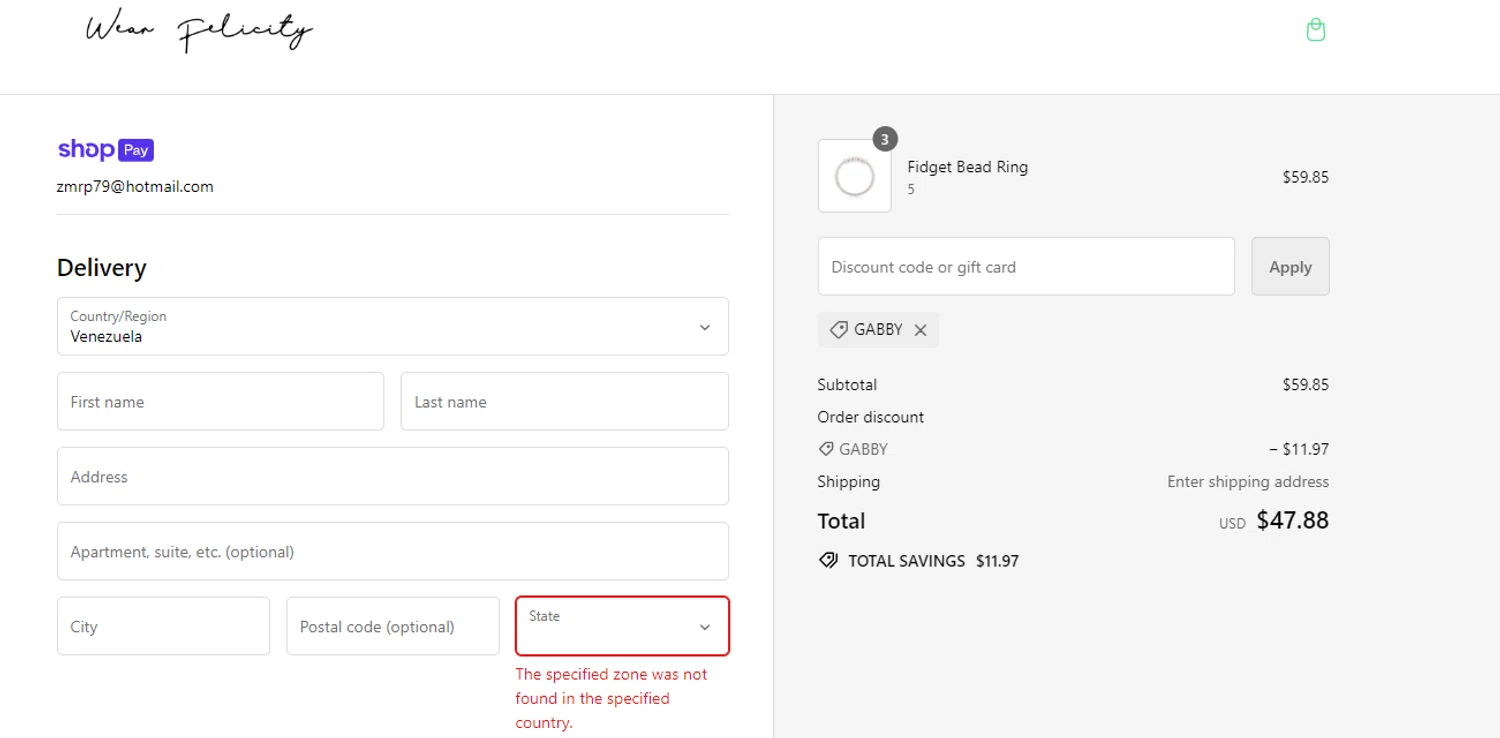Viewport: 1500px width, 738px height.
Task: Click the GABBY discount tag icon
Action: pos(839,330)
